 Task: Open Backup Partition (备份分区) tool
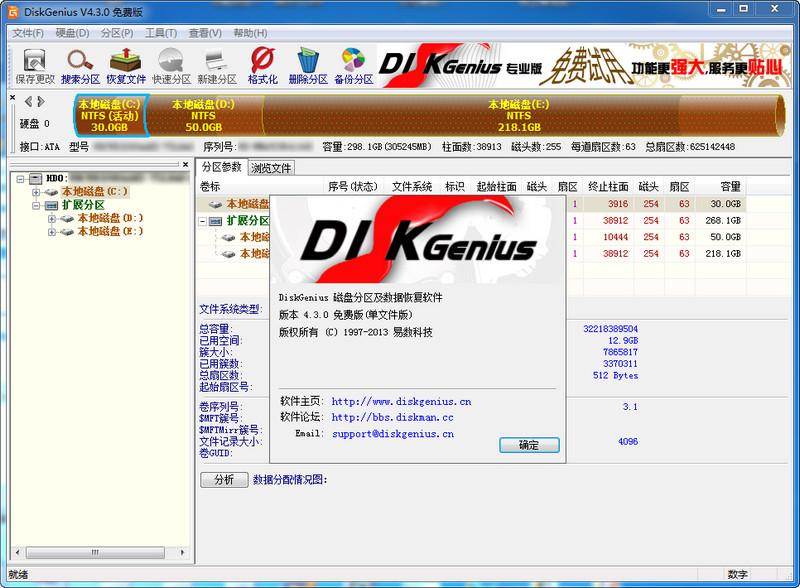pos(354,66)
